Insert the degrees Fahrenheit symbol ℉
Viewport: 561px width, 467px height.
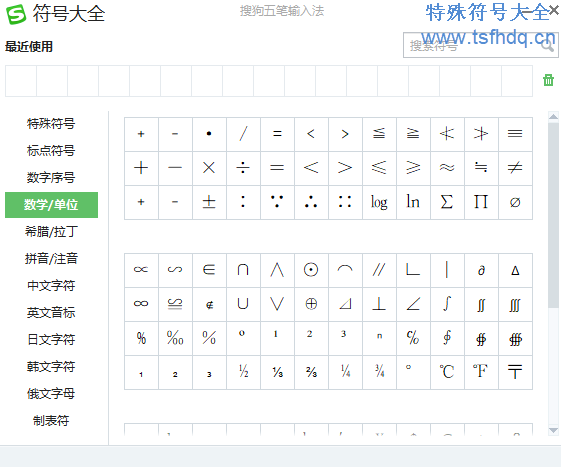tap(481, 372)
